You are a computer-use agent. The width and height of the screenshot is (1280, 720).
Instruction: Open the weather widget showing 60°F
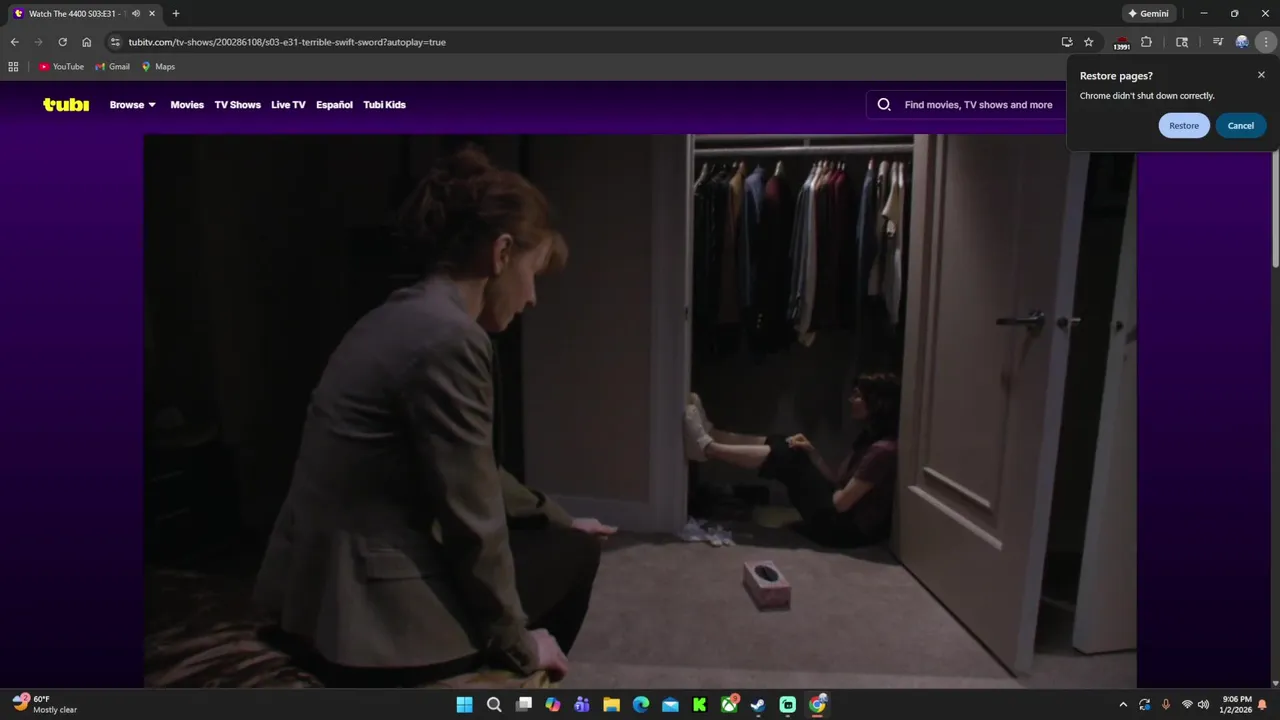[45, 704]
